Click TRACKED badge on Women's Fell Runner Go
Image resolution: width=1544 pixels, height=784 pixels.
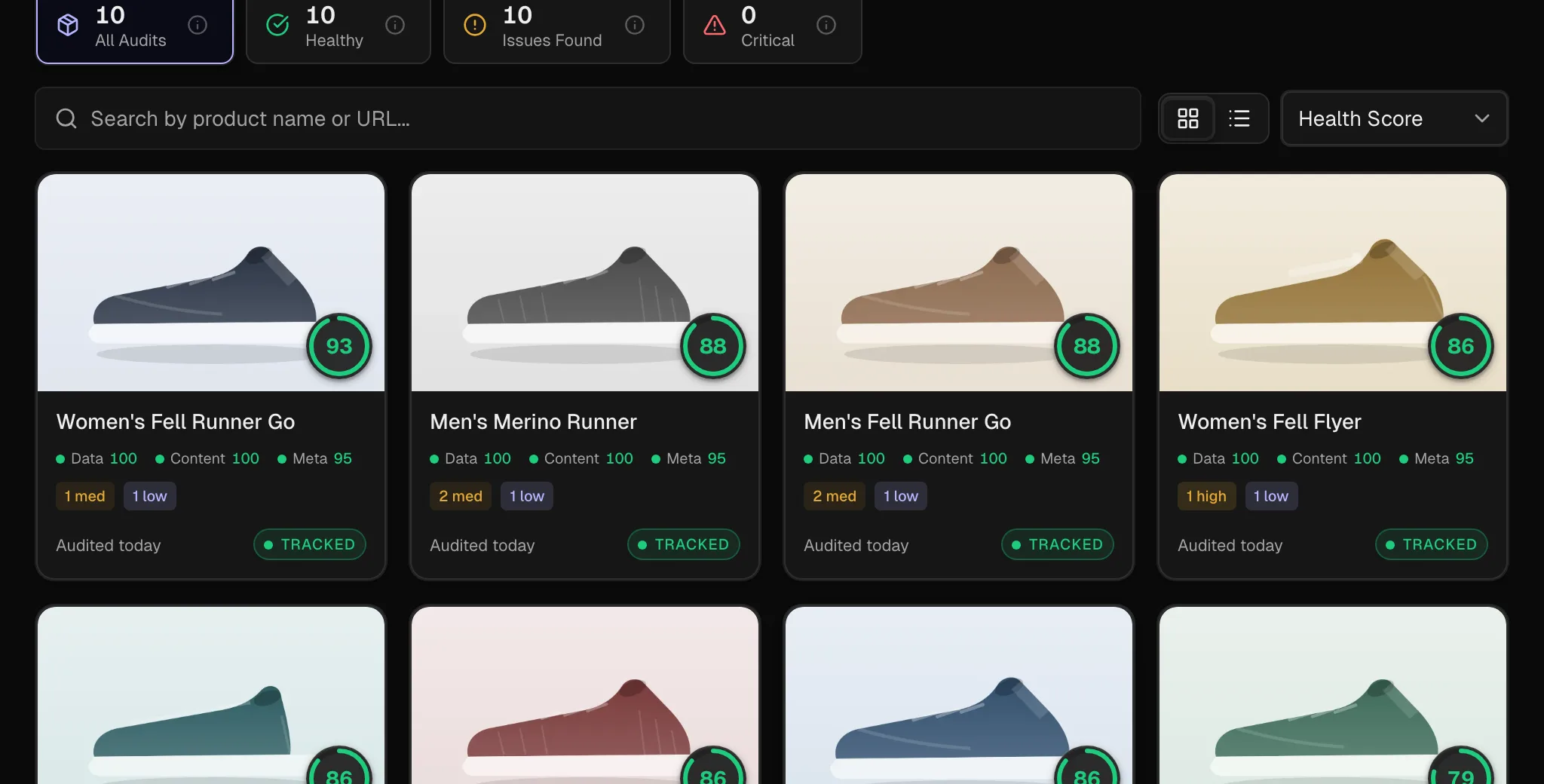click(x=310, y=544)
